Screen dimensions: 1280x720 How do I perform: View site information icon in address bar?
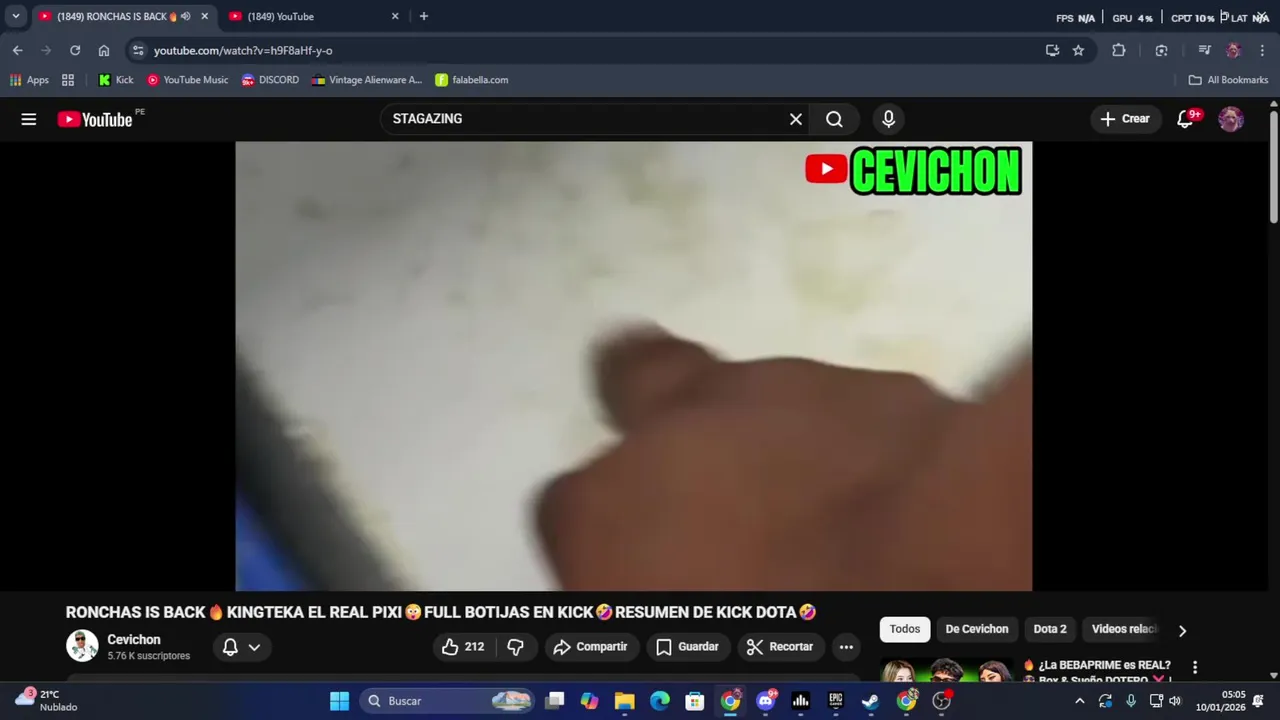[x=138, y=50]
